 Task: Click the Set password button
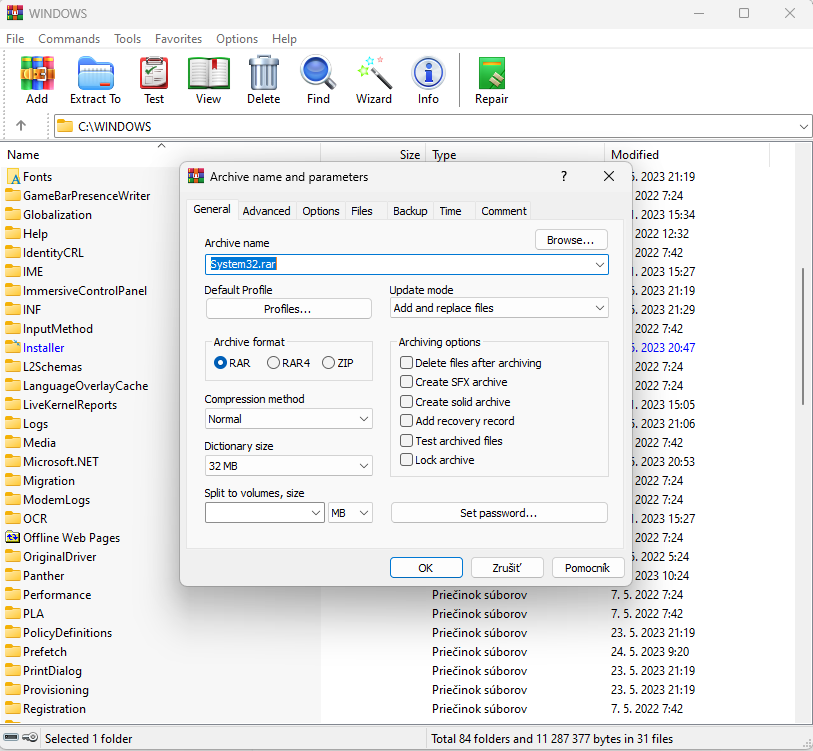(498, 513)
